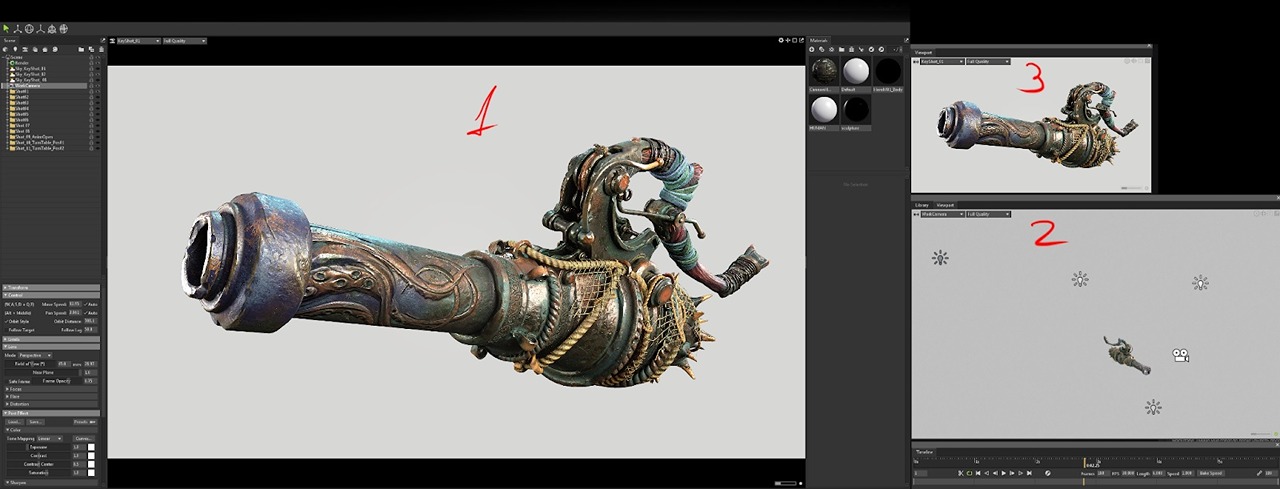This screenshot has width=1280, height=489.
Task: Click the Scene panel pop-out icon
Action: [x=102, y=40]
